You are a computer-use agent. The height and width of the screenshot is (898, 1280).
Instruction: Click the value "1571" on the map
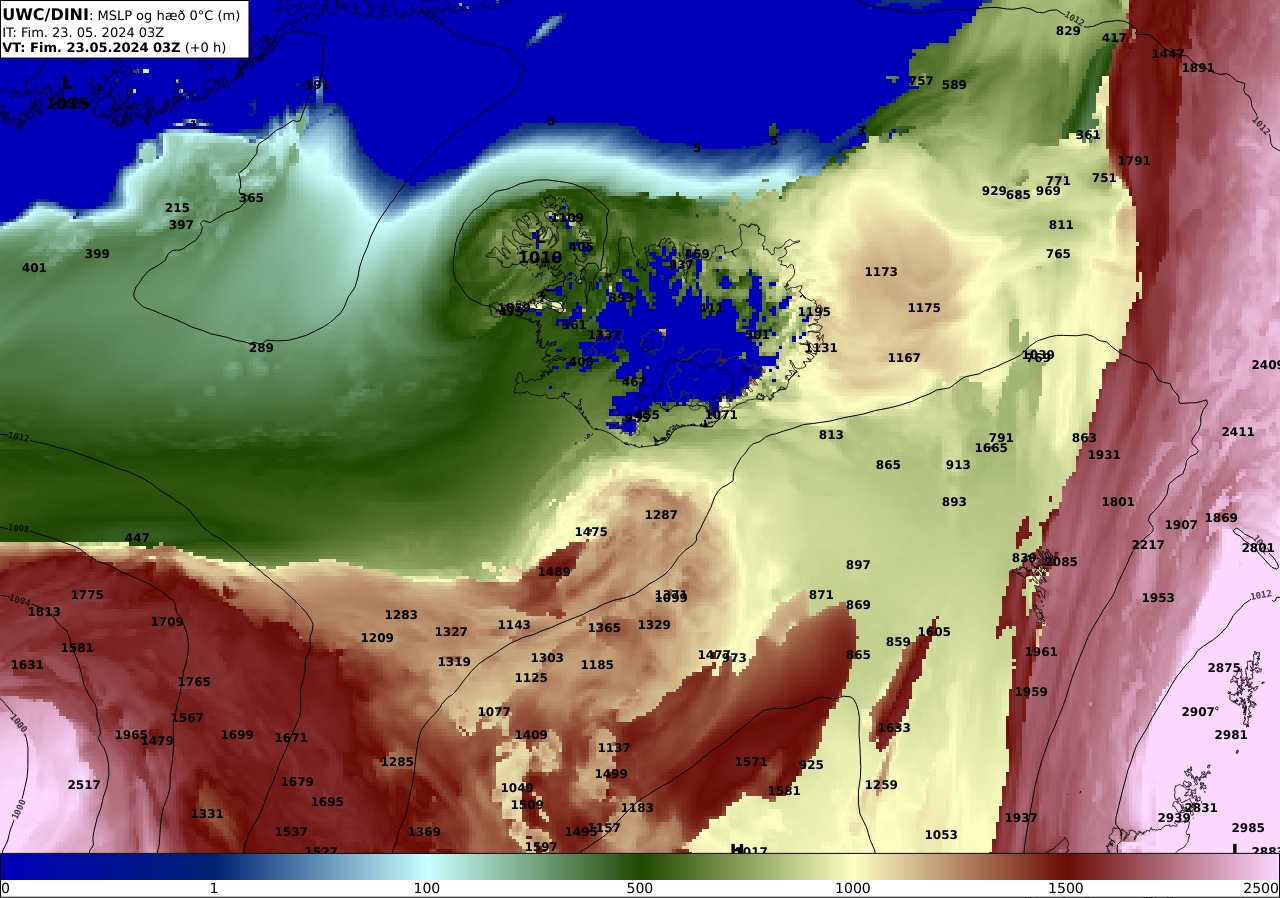point(751,762)
